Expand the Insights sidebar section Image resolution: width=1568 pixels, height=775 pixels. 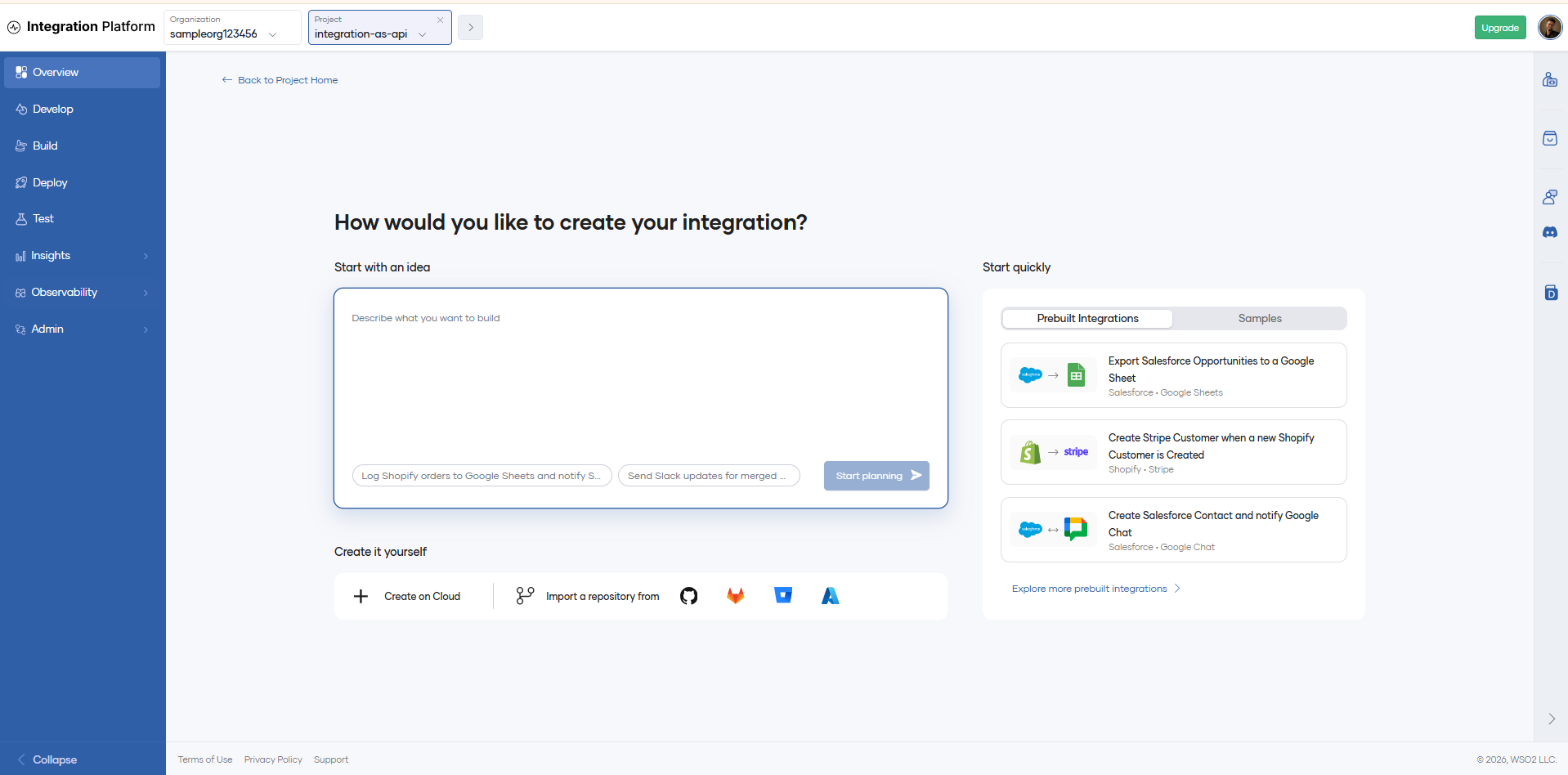[83, 256]
